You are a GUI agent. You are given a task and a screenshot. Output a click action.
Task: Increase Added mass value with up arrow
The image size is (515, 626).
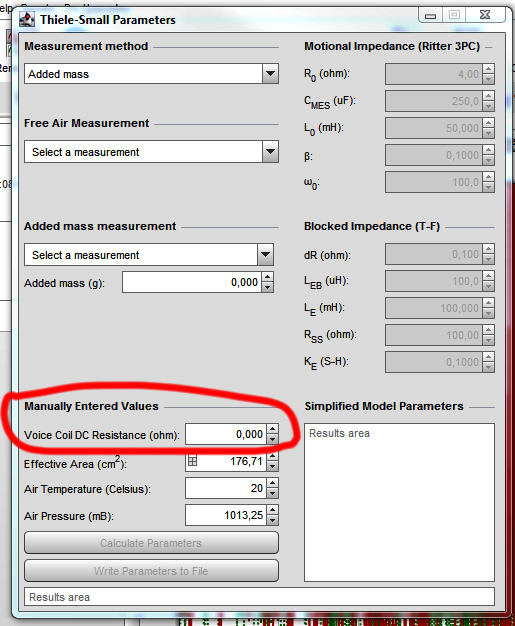(267, 277)
